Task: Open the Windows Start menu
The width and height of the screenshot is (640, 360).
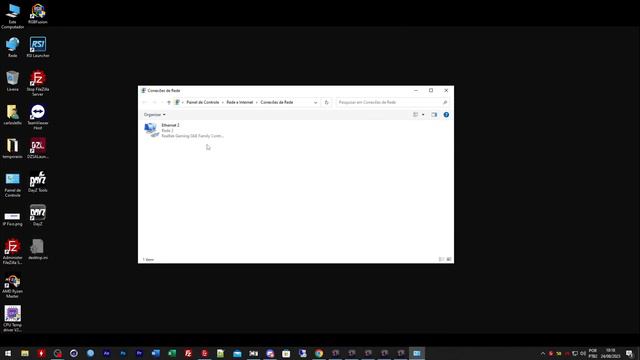Action: tap(8, 353)
